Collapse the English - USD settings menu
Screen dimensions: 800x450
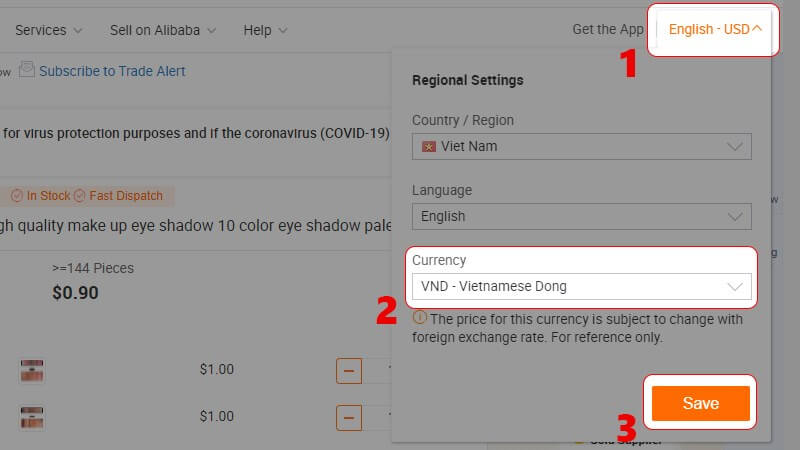point(715,30)
